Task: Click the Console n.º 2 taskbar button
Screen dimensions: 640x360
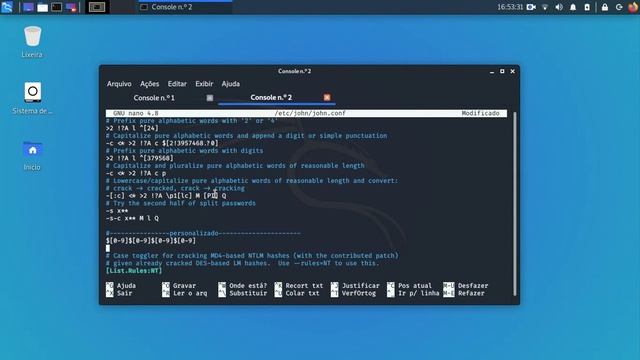Action: [186, 7]
